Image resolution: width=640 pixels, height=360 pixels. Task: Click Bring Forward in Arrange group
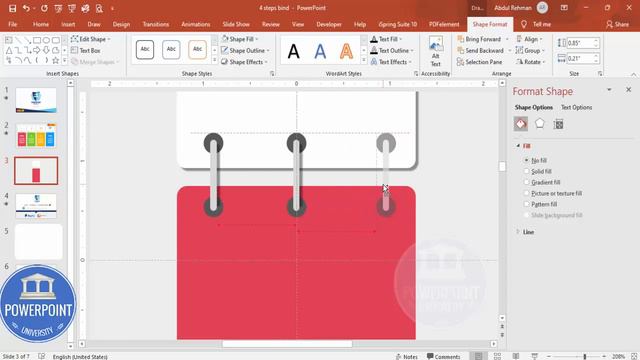coord(479,39)
